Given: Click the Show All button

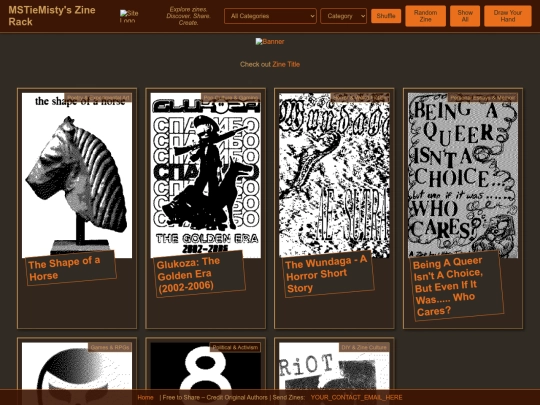Looking at the screenshot, I should 465,16.
